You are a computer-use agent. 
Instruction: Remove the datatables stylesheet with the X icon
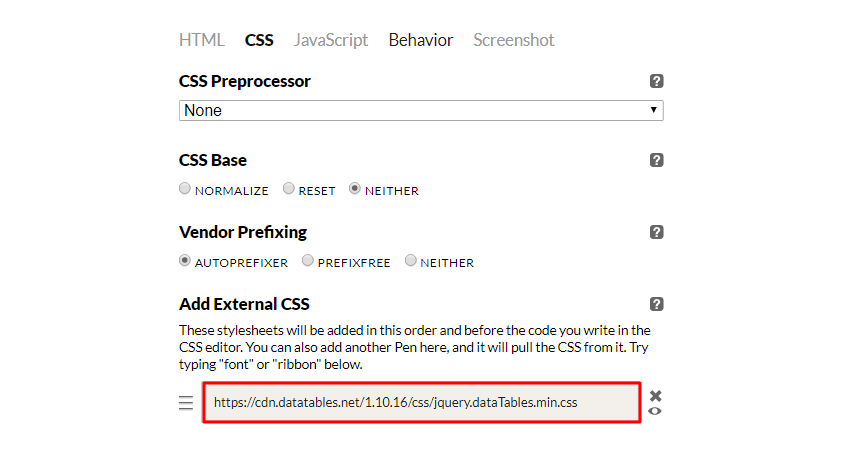(x=656, y=396)
